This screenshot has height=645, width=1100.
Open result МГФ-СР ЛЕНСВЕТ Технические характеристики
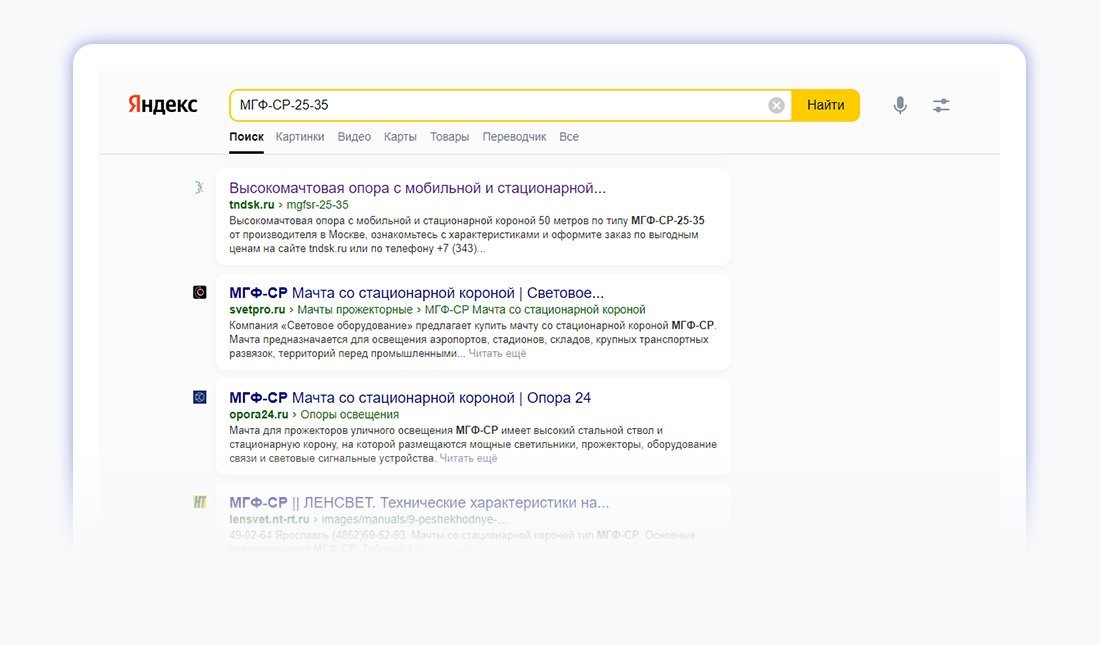point(420,503)
